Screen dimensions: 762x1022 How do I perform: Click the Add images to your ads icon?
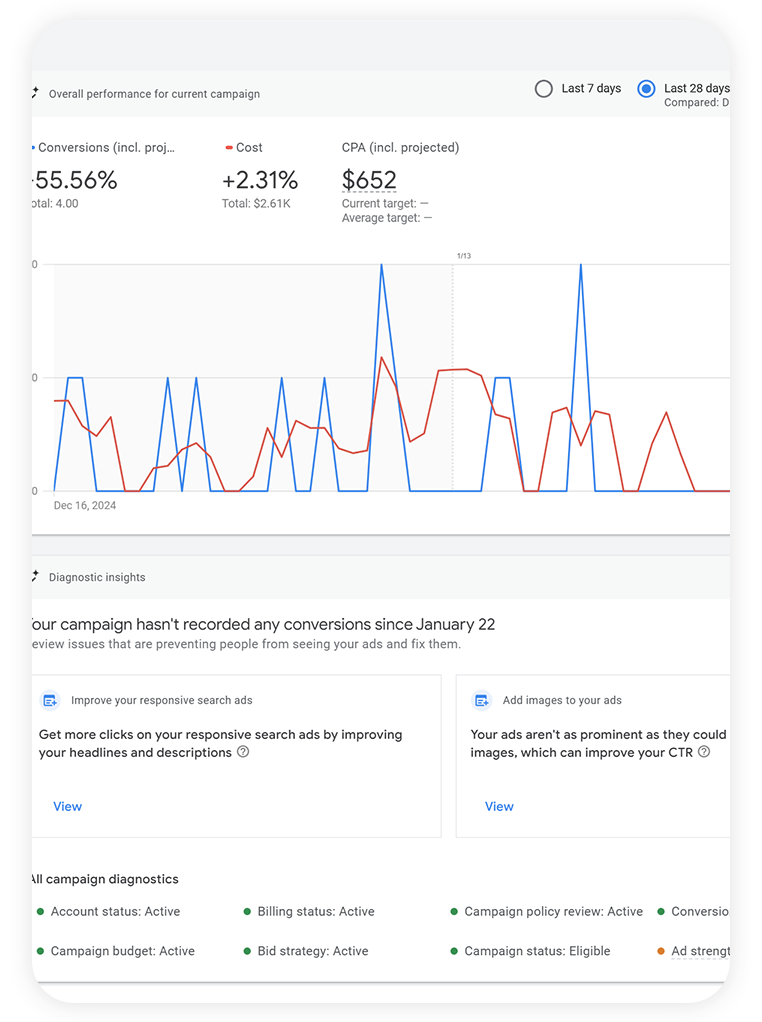(482, 701)
